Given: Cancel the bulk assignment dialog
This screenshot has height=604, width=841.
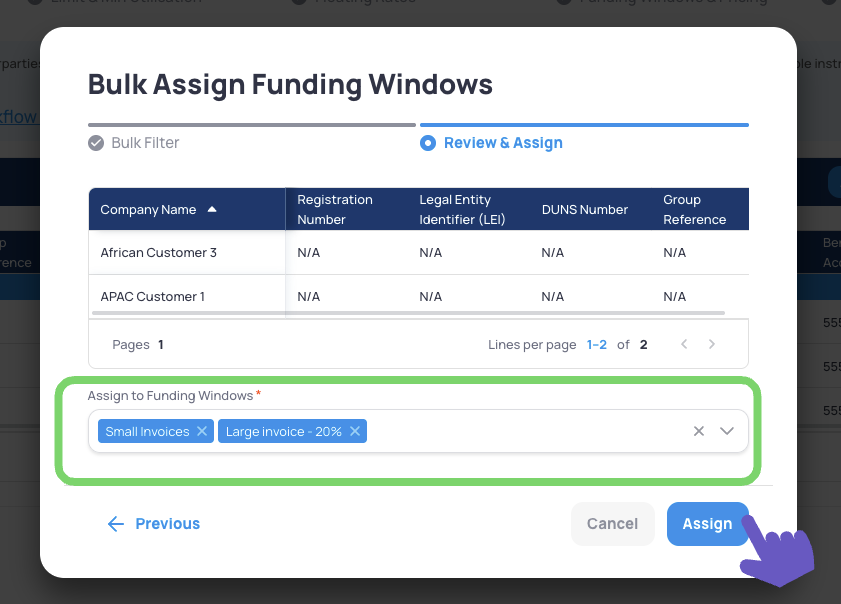Looking at the screenshot, I should pyautogui.click(x=612, y=524).
